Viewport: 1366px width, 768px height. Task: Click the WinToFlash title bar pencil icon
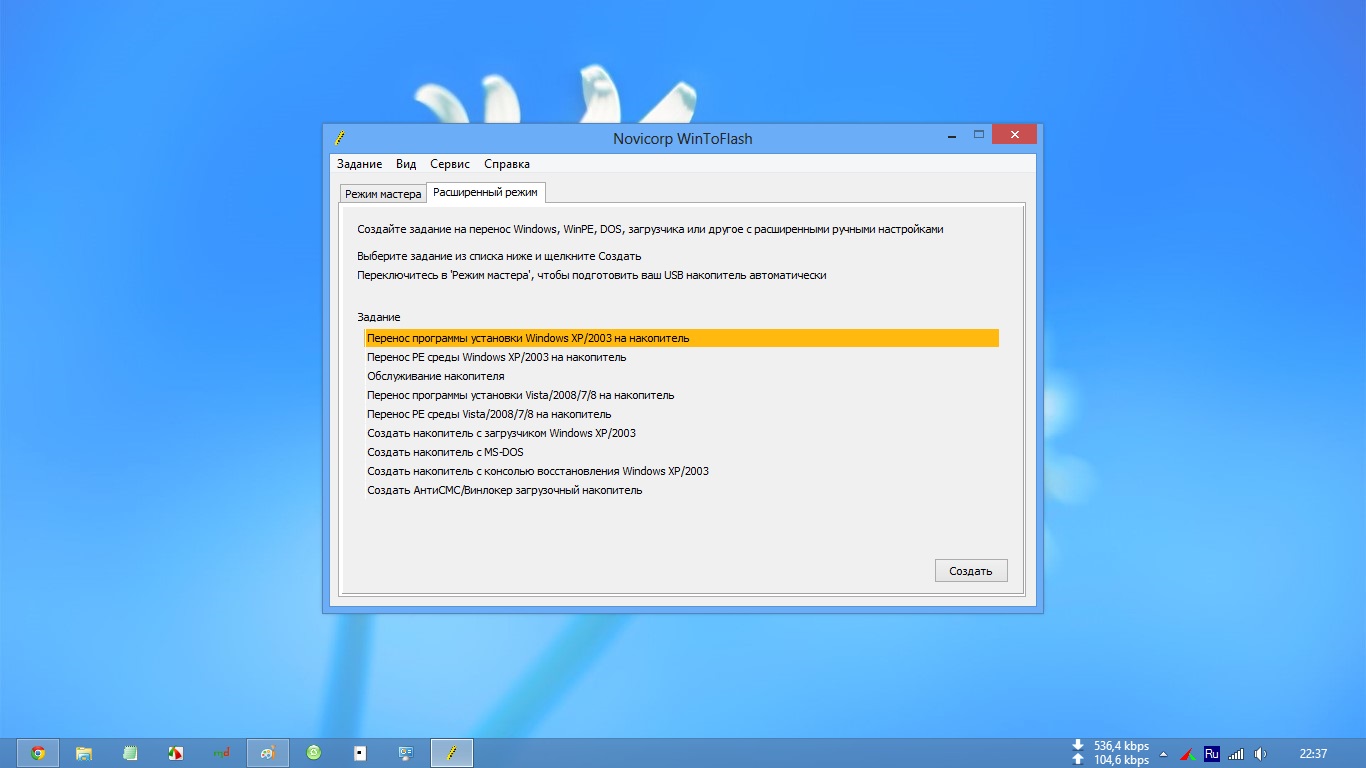pos(340,137)
